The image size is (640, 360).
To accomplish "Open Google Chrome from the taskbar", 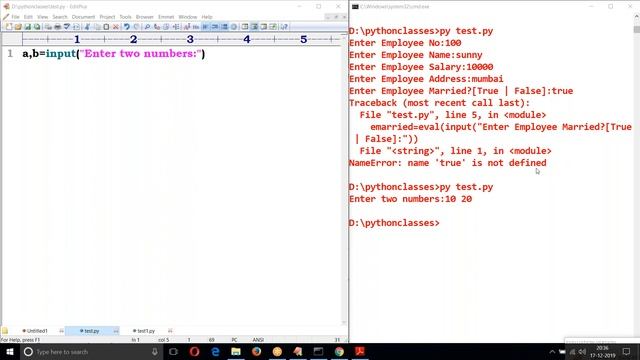I will 339,352.
